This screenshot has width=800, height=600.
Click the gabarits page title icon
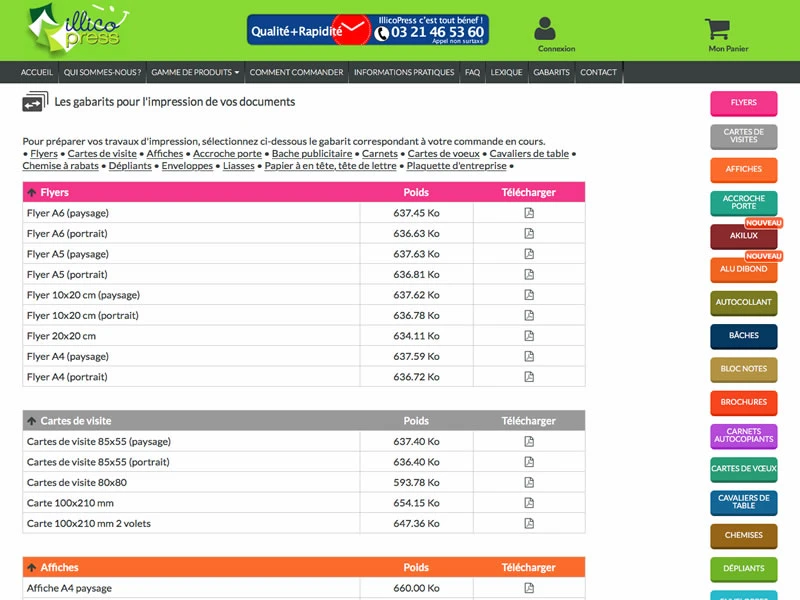(35, 102)
